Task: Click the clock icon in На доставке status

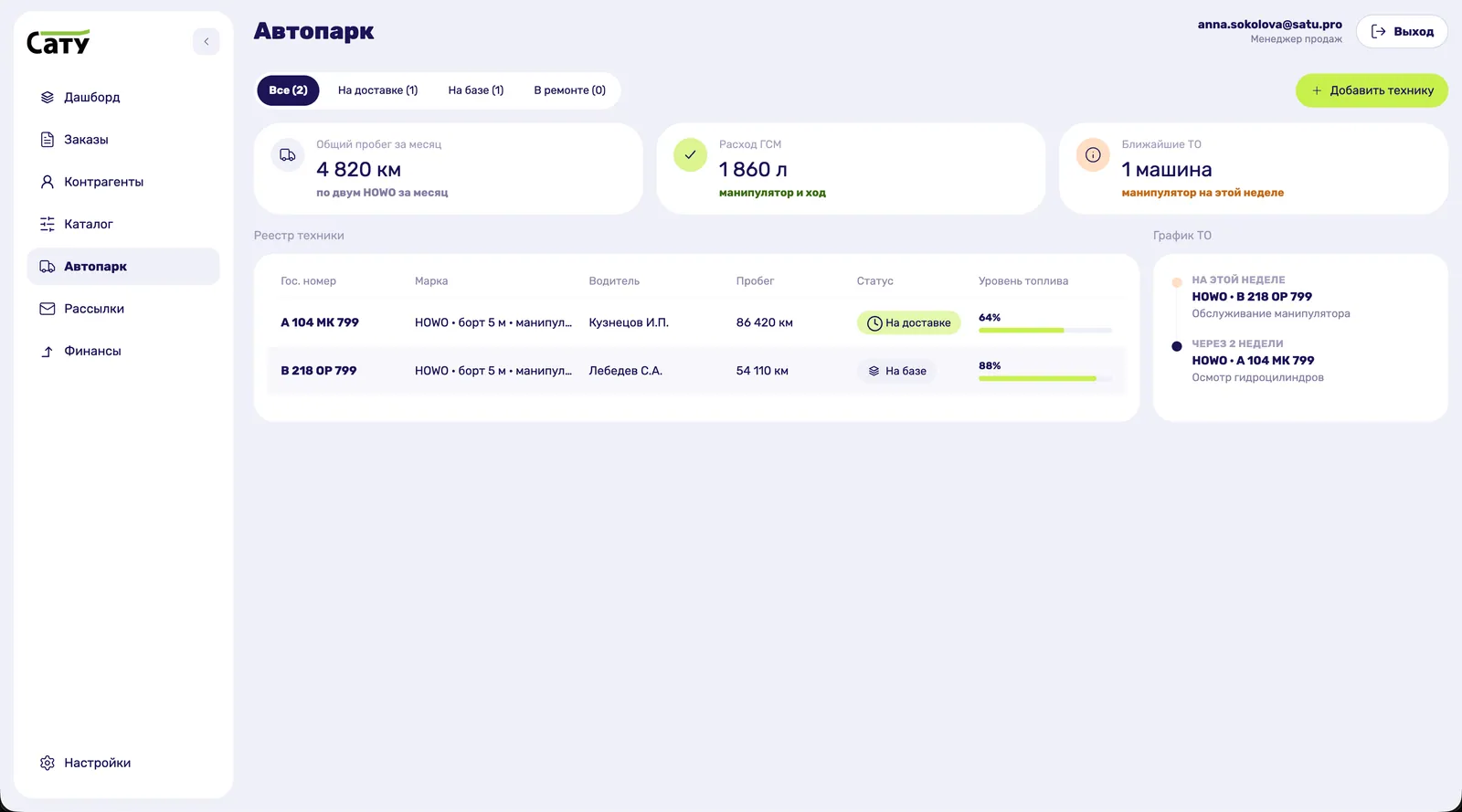Action: 874,323
